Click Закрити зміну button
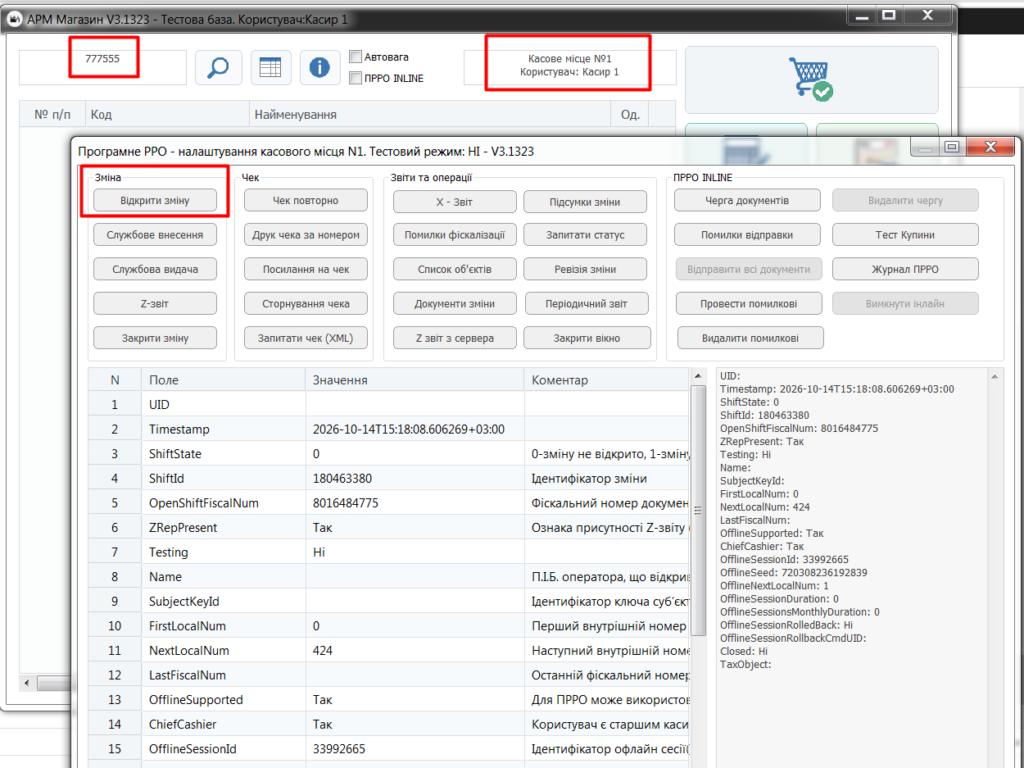1024x768 pixels. click(155, 338)
